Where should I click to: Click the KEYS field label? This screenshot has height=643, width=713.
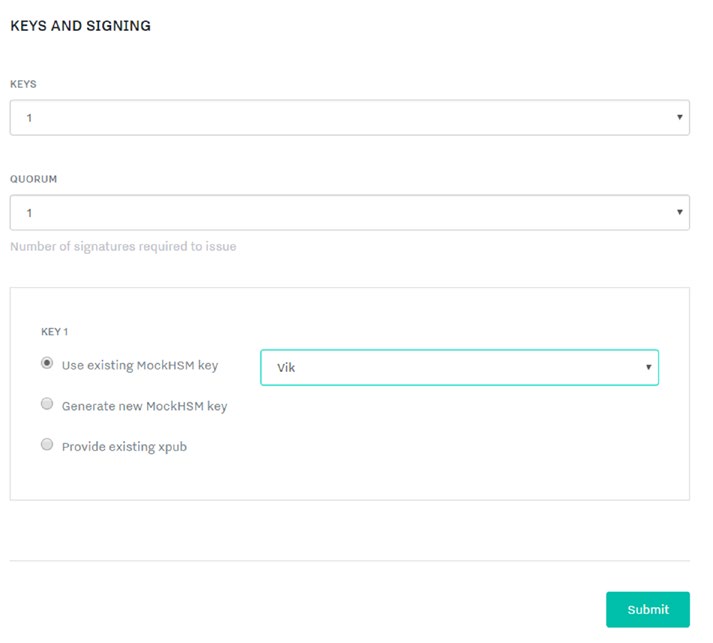pyautogui.click(x=23, y=85)
